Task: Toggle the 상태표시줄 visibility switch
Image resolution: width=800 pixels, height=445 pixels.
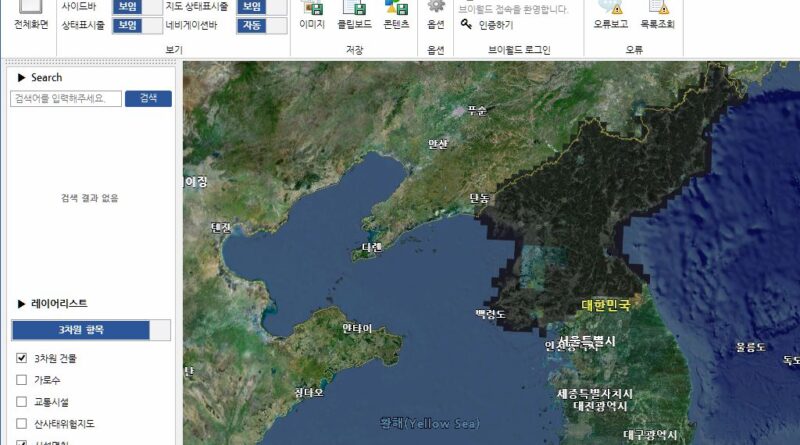Action: (137, 25)
